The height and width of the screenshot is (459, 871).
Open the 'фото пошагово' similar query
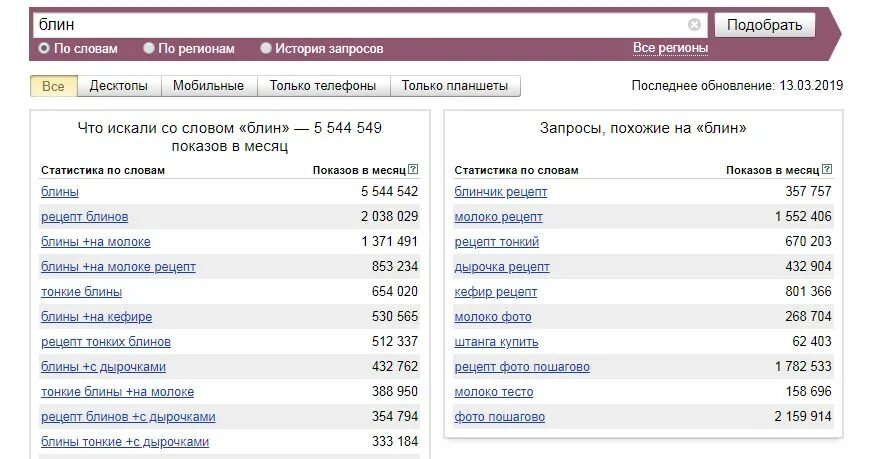coord(500,417)
